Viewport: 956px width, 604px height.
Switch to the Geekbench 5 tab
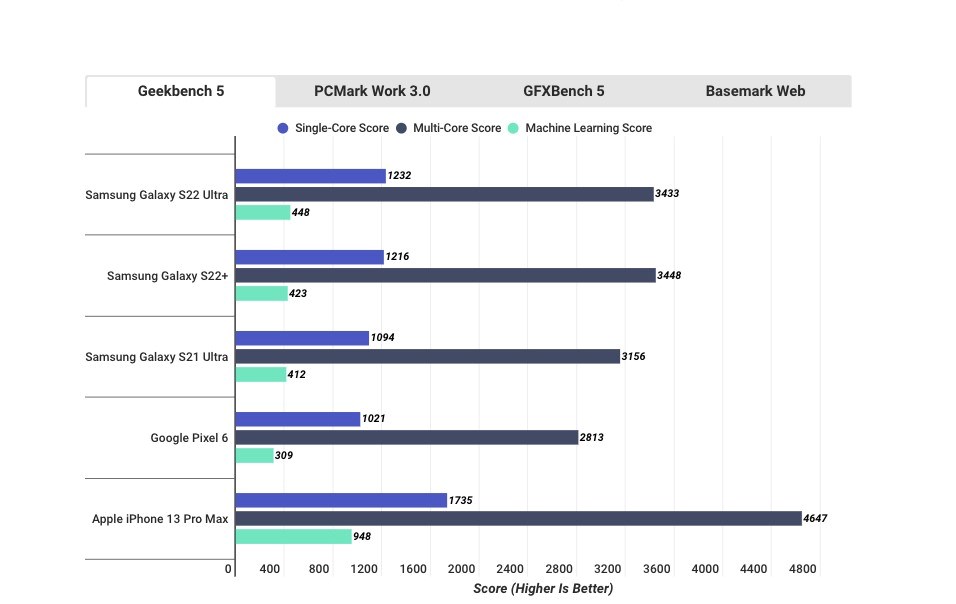180,91
